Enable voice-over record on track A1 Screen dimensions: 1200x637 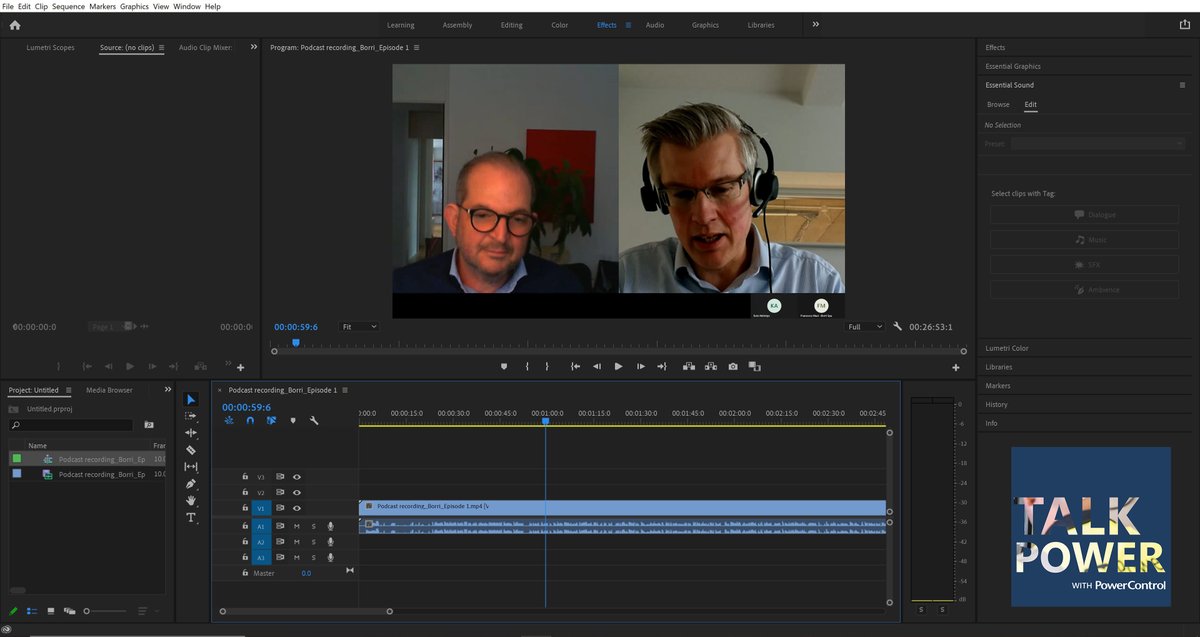330,526
